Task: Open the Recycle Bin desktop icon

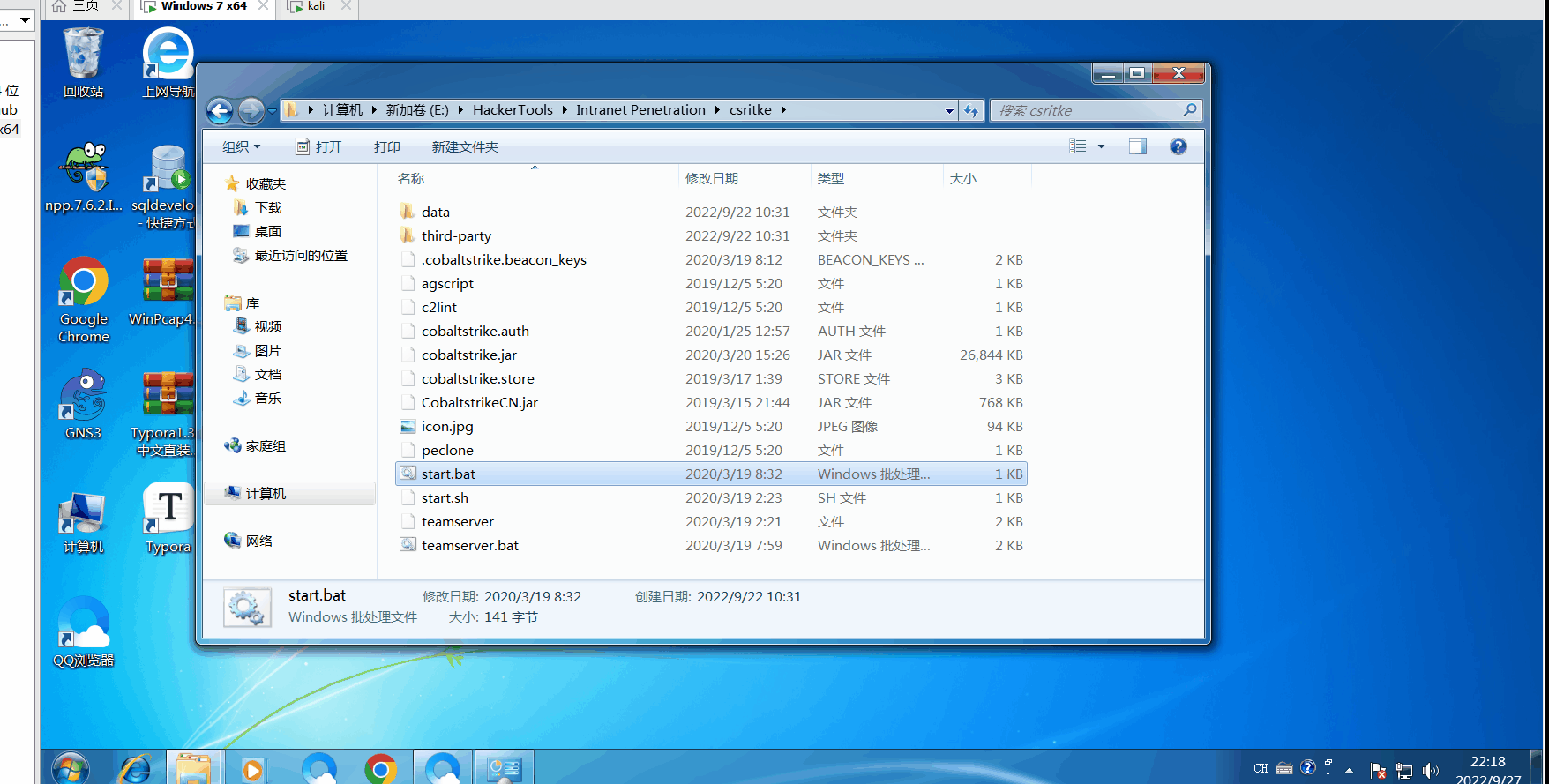Action: (x=84, y=63)
